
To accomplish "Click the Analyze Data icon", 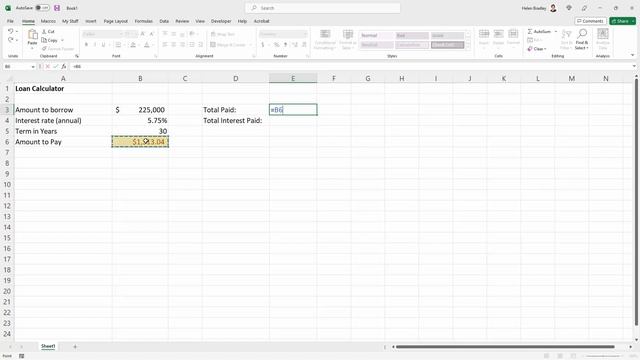I will 602,34.
